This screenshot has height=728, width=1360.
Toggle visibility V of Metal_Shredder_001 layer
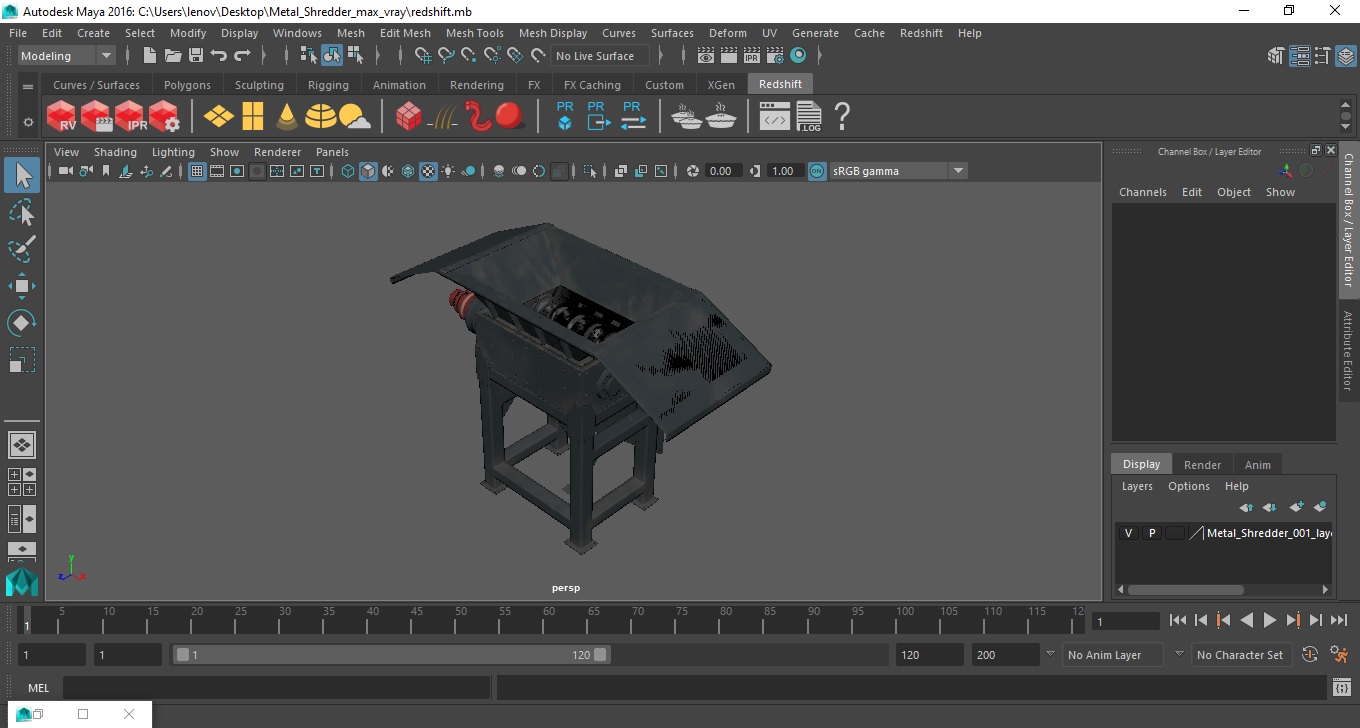point(1129,533)
